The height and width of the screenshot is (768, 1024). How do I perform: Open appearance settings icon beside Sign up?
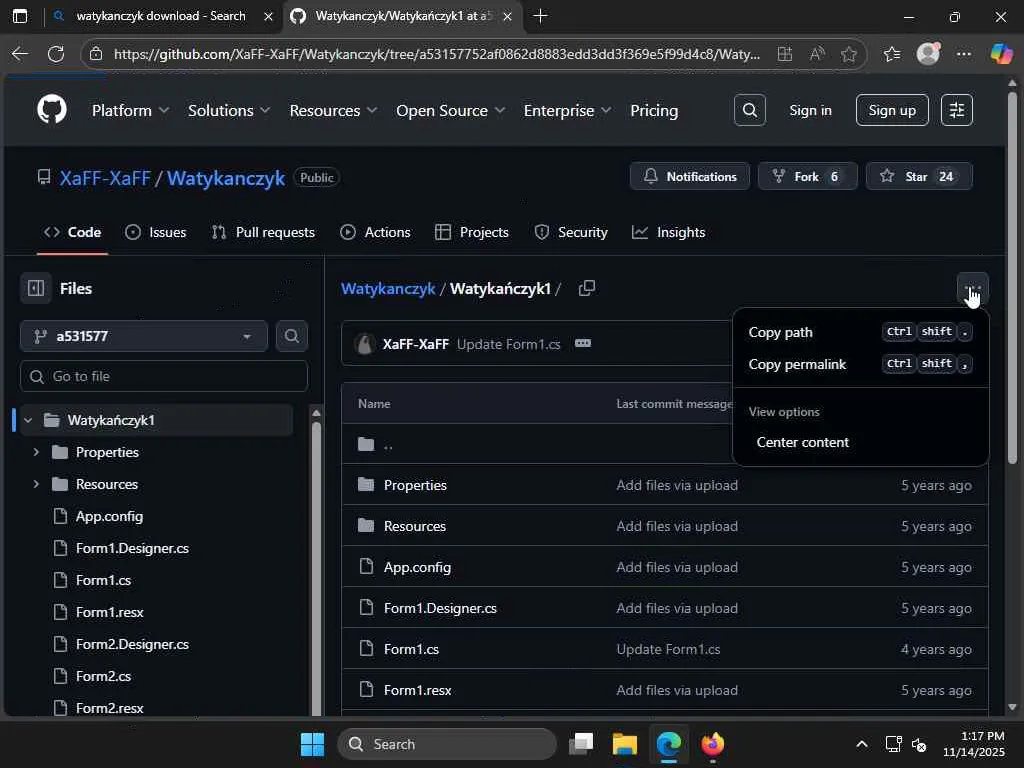pyautogui.click(x=957, y=110)
